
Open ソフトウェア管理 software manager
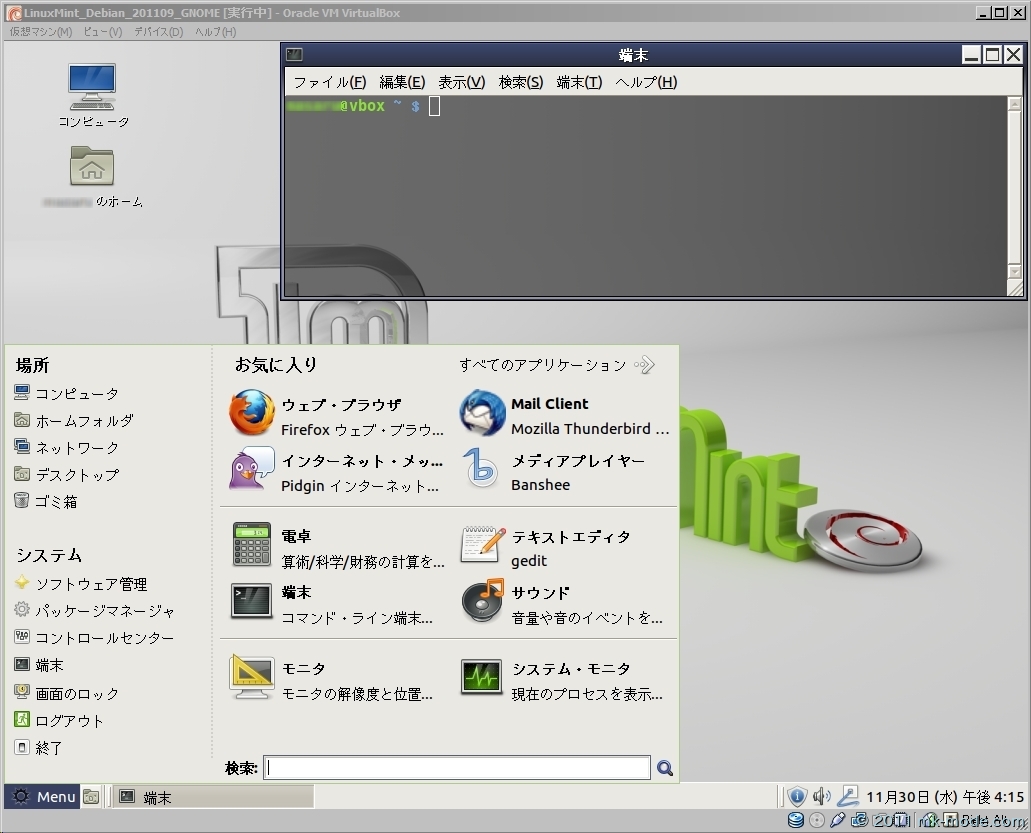click(x=91, y=584)
